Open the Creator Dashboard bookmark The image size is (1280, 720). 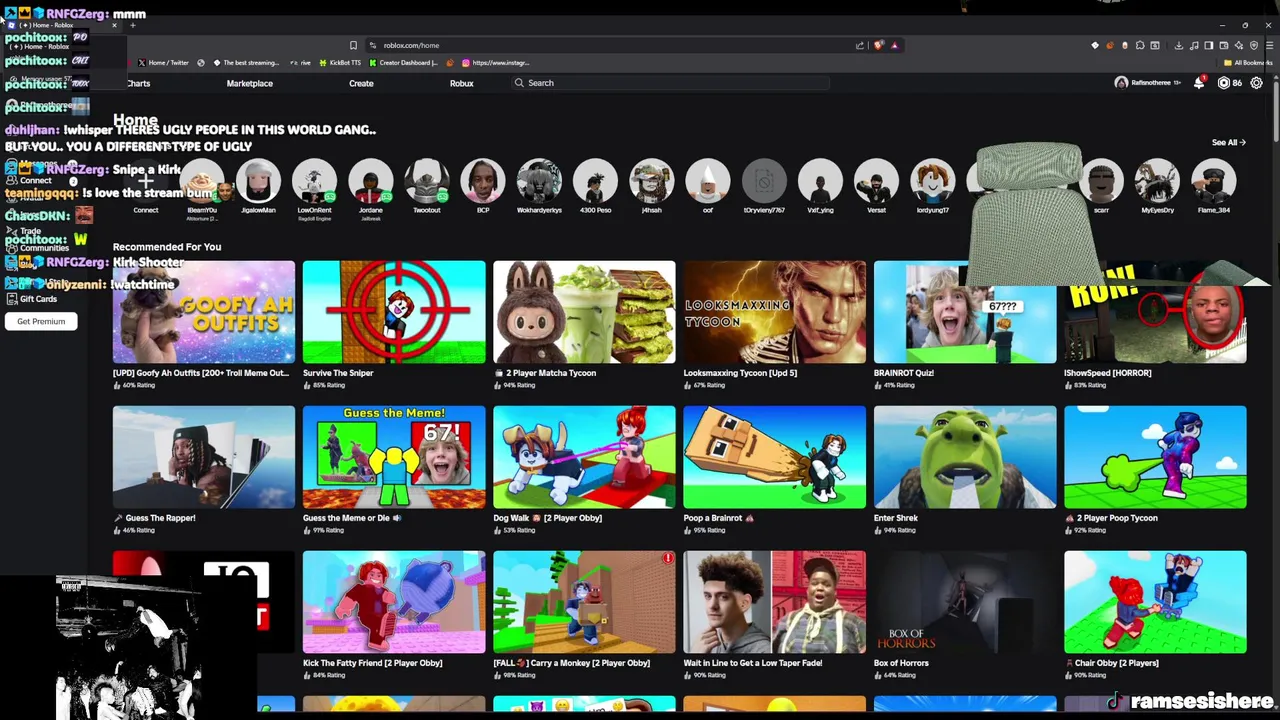tap(404, 62)
